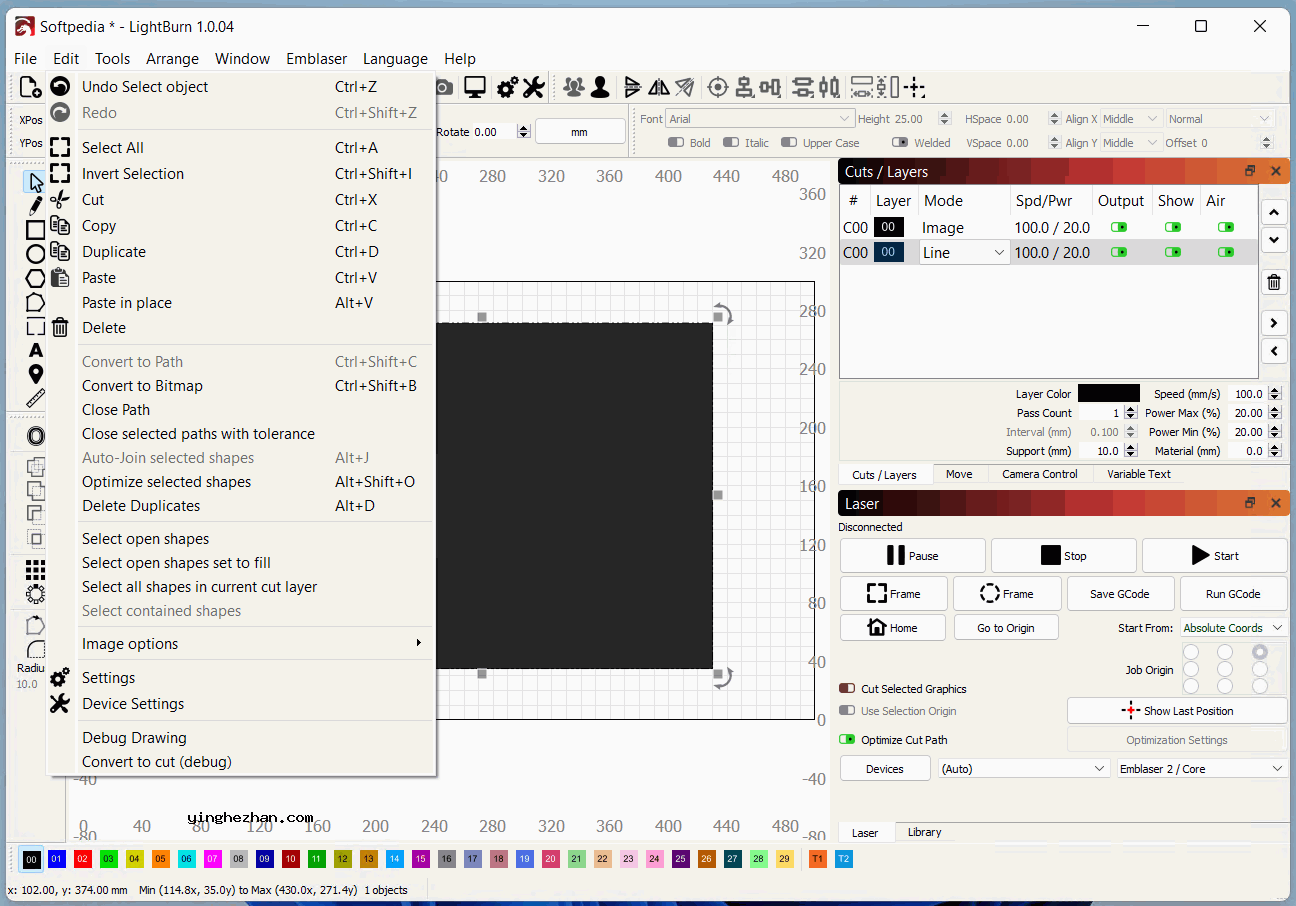The height and width of the screenshot is (906, 1296).
Task: Open the Align X Middle dropdown
Action: [1131, 119]
